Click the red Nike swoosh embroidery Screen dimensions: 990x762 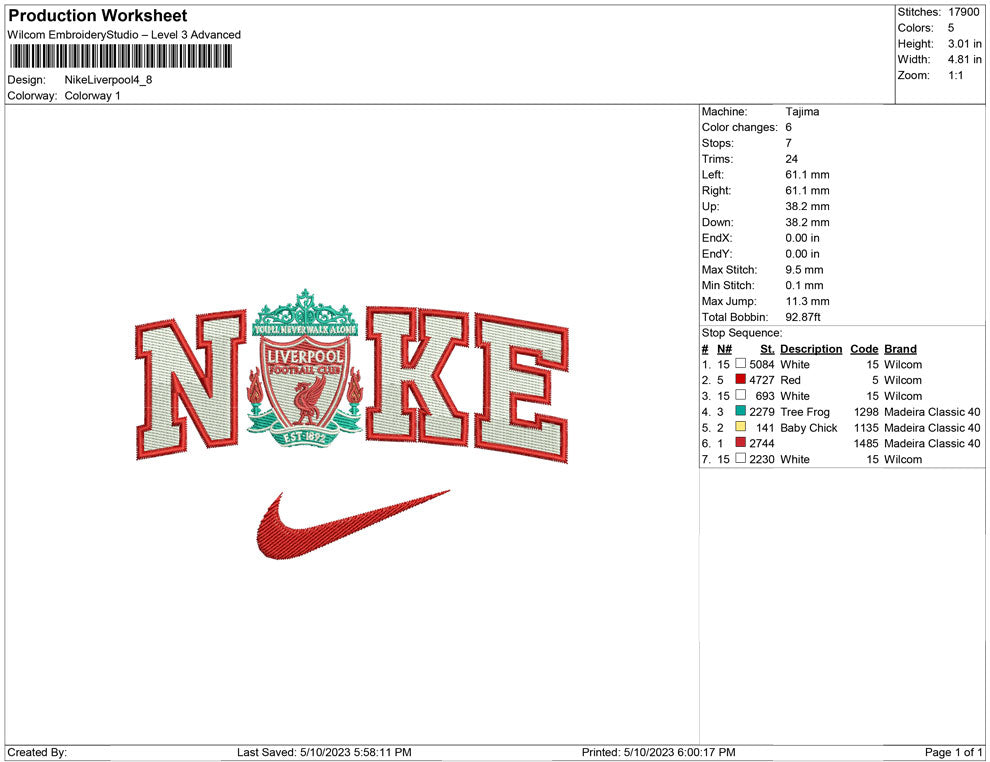(352, 524)
